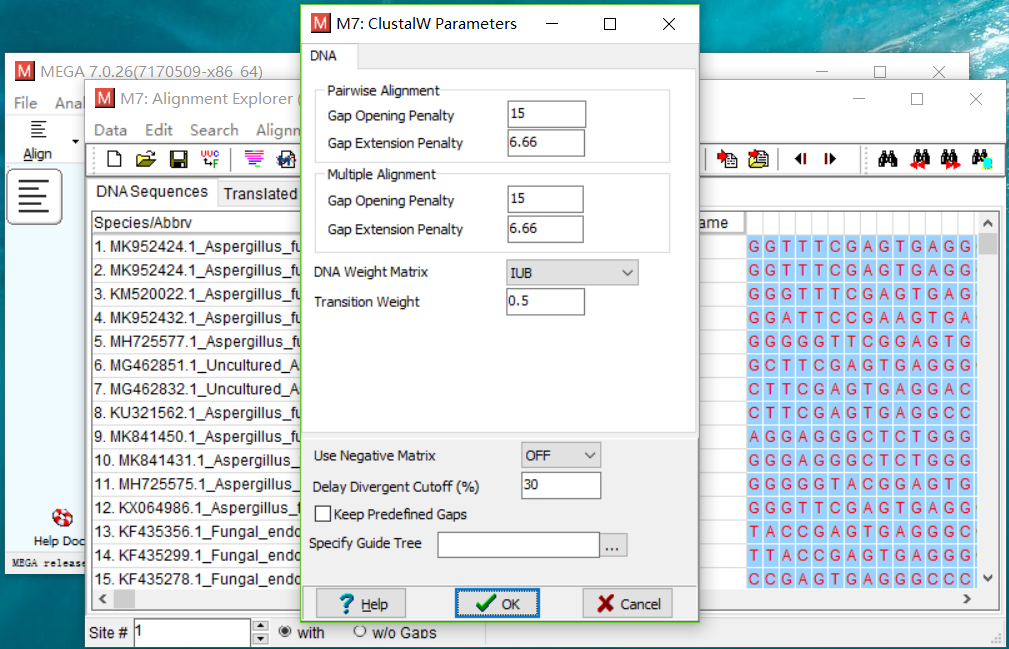This screenshot has height=649, width=1009.
Task: Click the Alignment Explorer title bar M icon
Action: tap(105, 98)
